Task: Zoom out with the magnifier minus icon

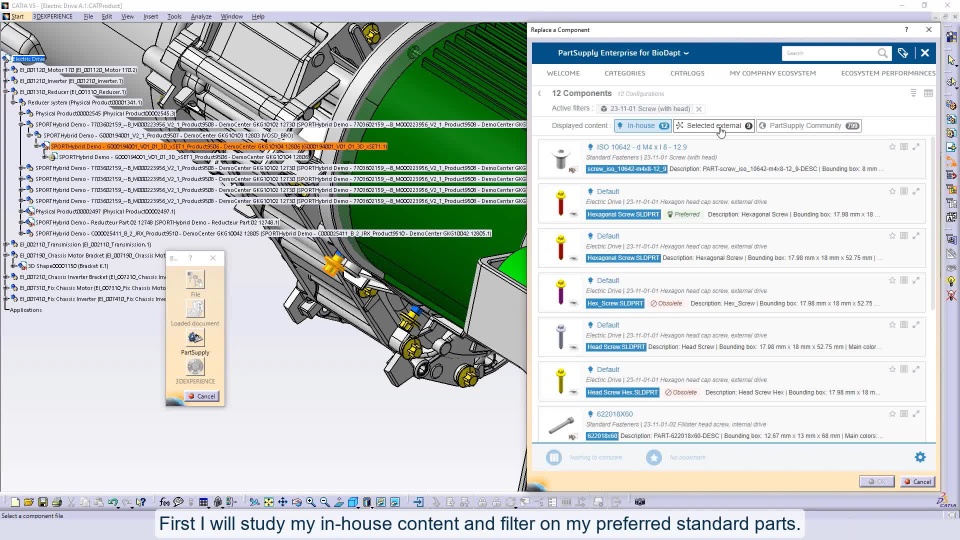Action: (x=325, y=502)
